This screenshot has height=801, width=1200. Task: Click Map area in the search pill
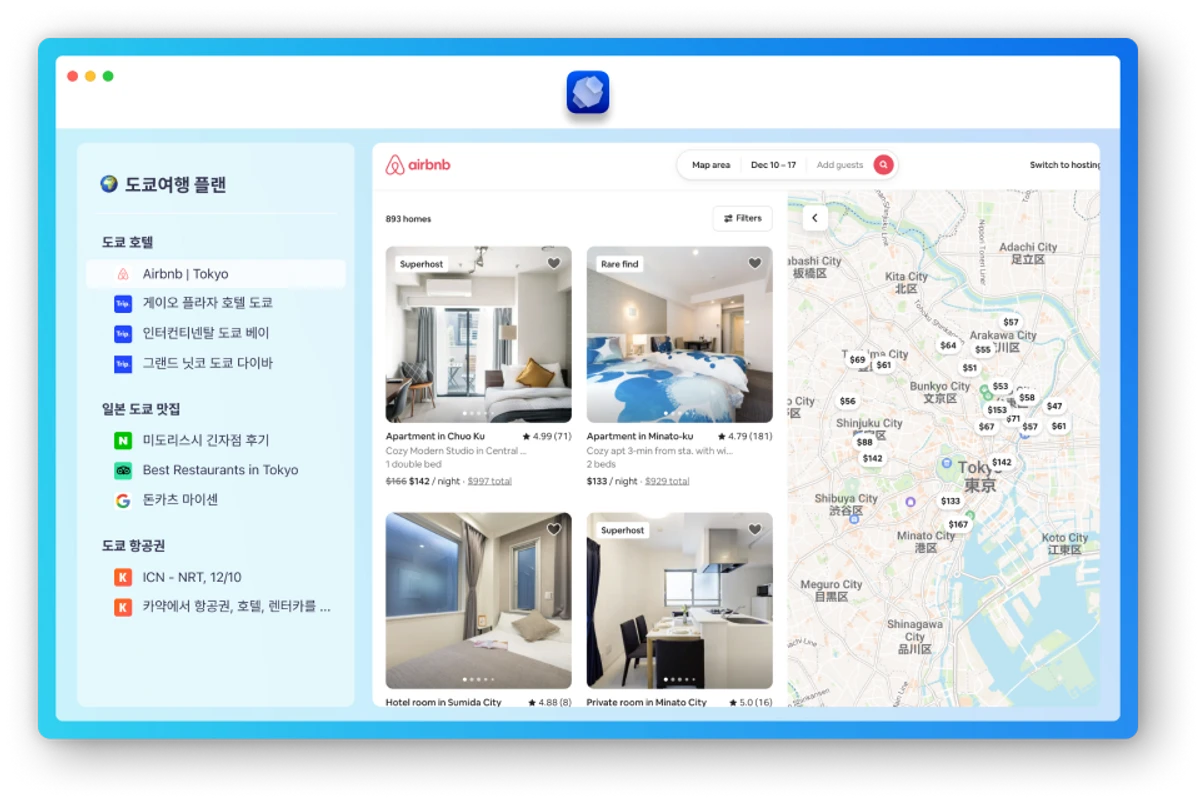coord(711,165)
